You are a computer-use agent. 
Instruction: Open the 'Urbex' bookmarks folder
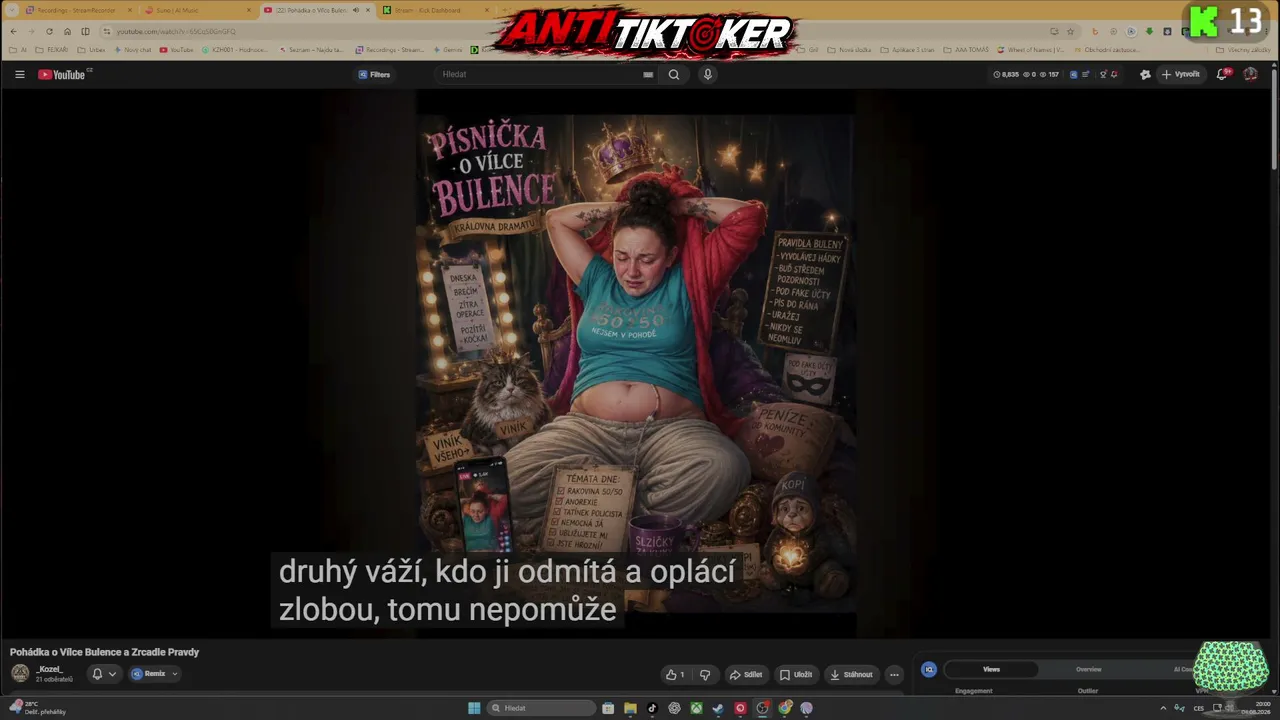92,49
